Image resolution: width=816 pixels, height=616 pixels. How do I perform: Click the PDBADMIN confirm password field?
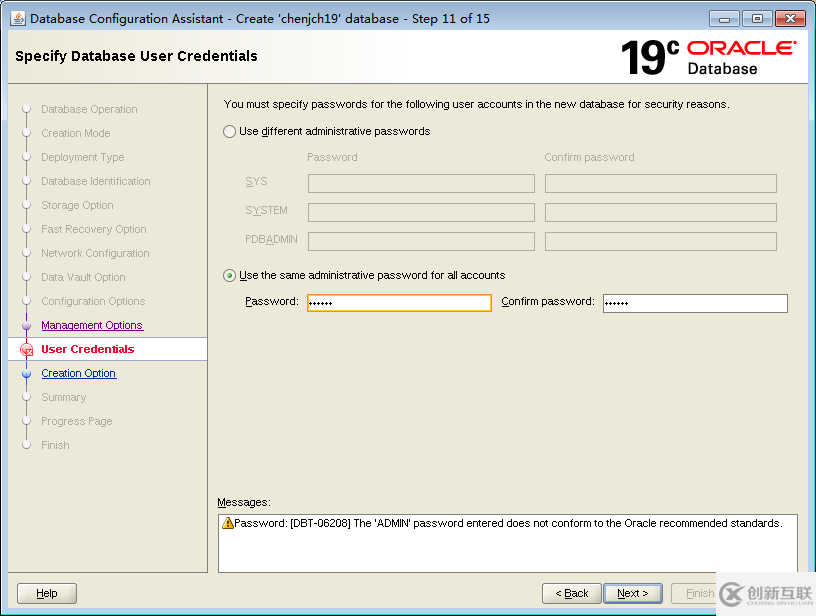click(661, 241)
